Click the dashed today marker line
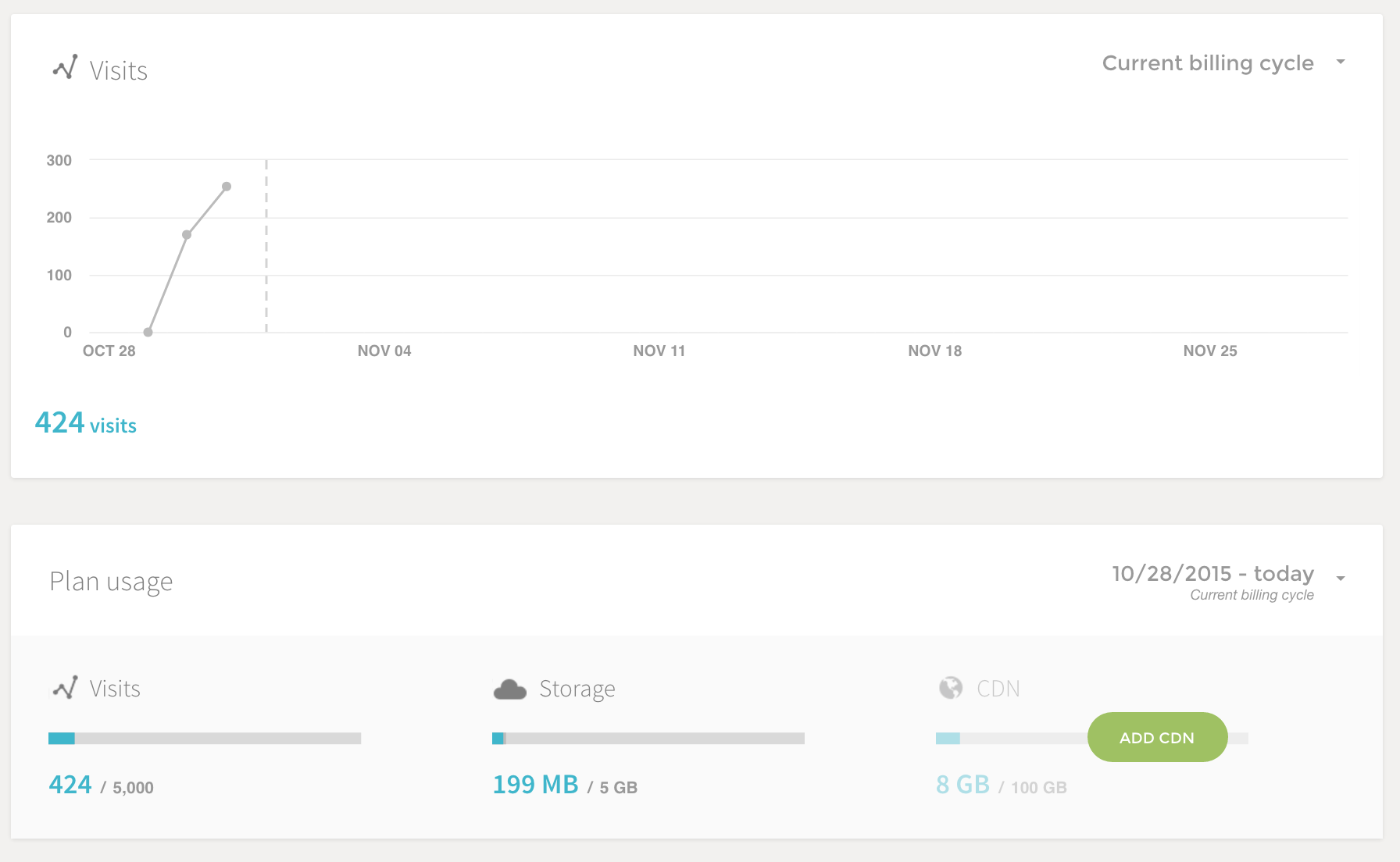The width and height of the screenshot is (1400, 862). click(266, 246)
